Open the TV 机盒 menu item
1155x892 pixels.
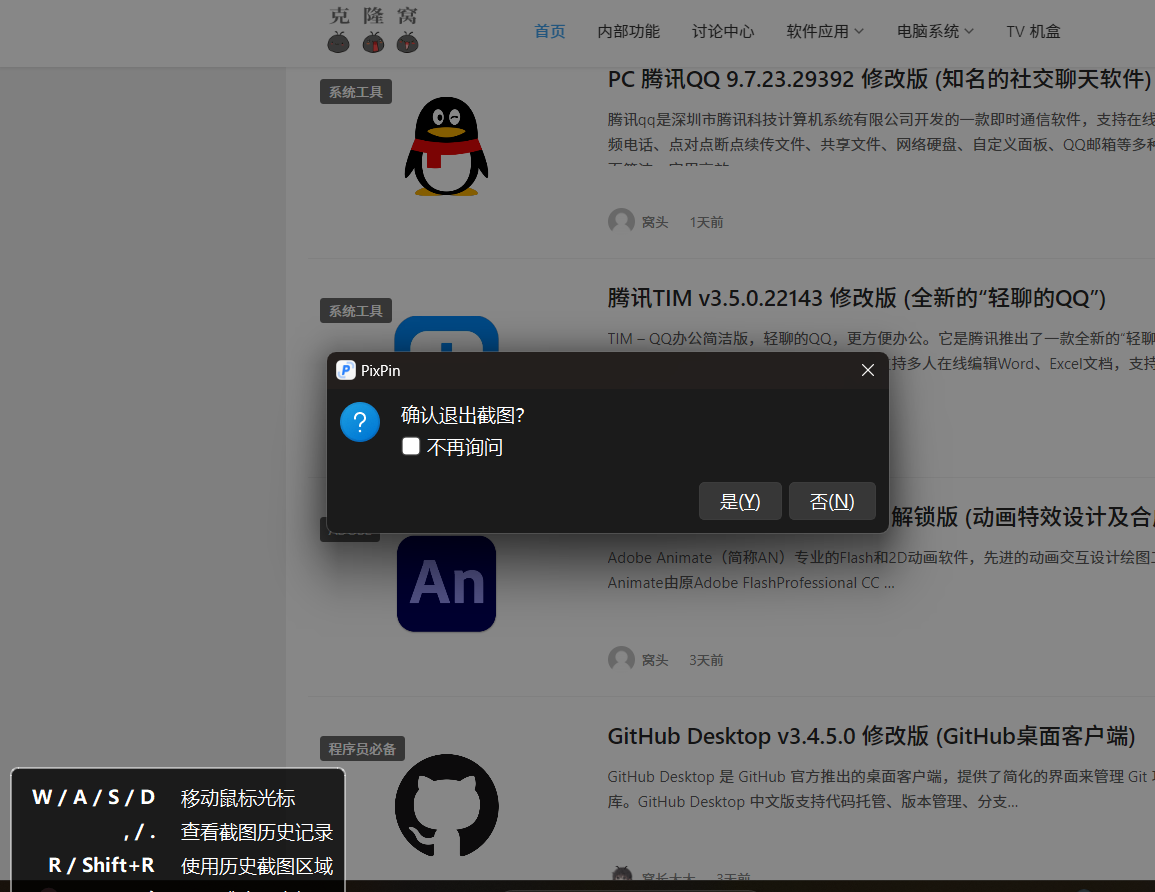pyautogui.click(x=1033, y=31)
